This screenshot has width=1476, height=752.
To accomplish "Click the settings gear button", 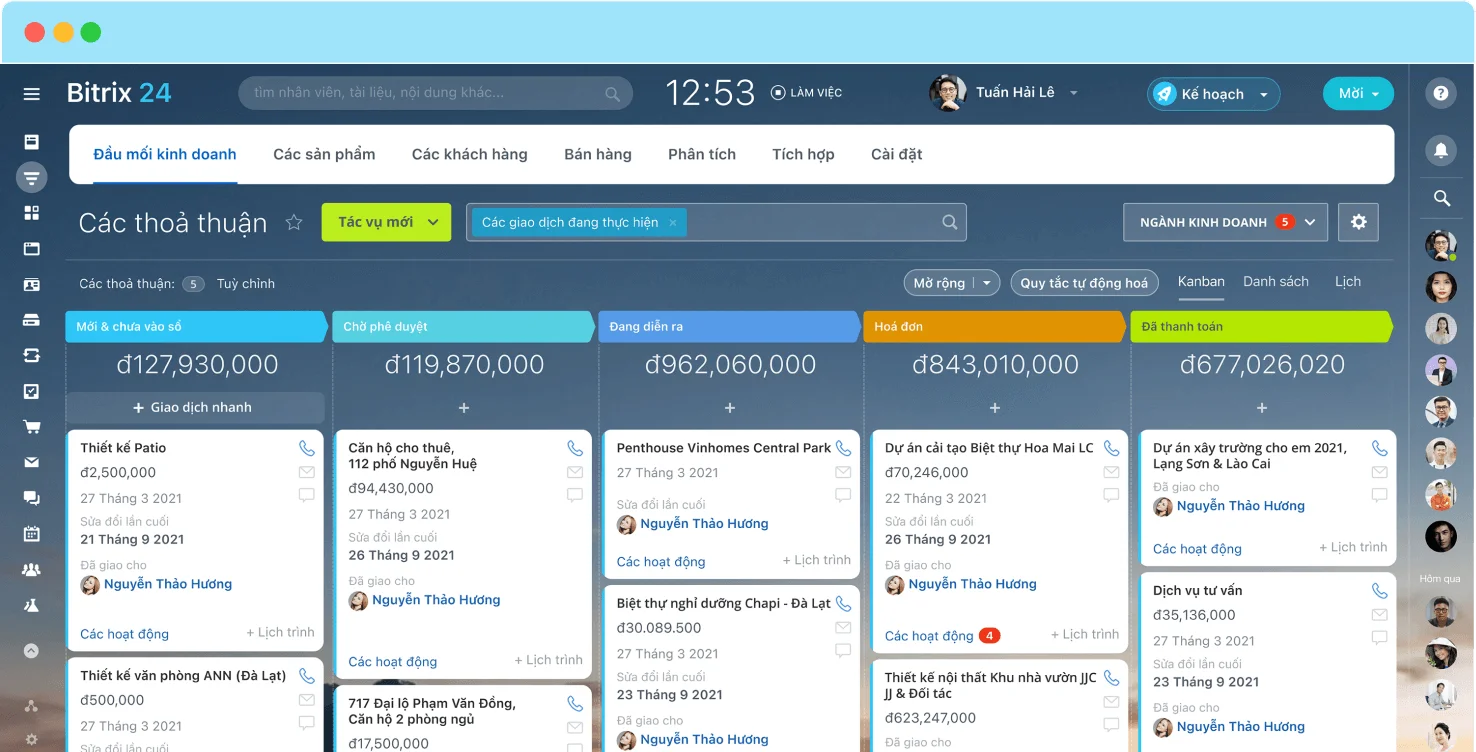I will [1358, 222].
